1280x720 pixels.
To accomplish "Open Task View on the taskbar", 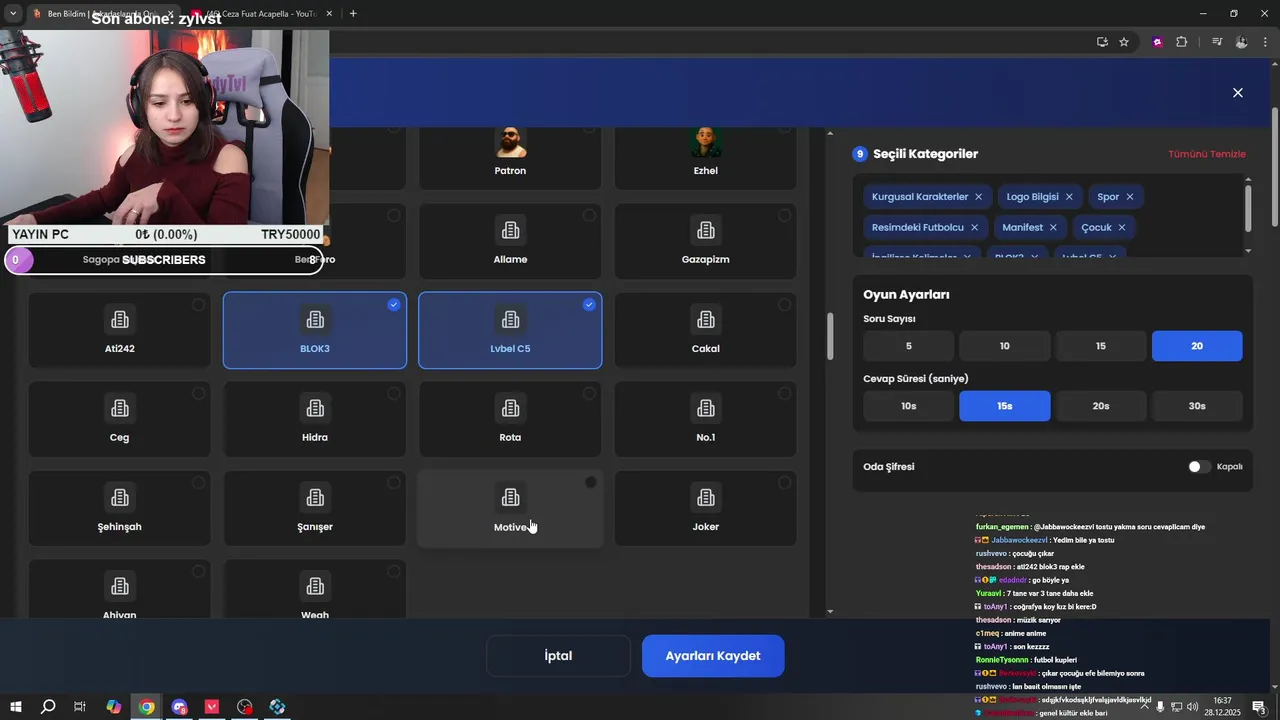I will pyautogui.click(x=80, y=707).
